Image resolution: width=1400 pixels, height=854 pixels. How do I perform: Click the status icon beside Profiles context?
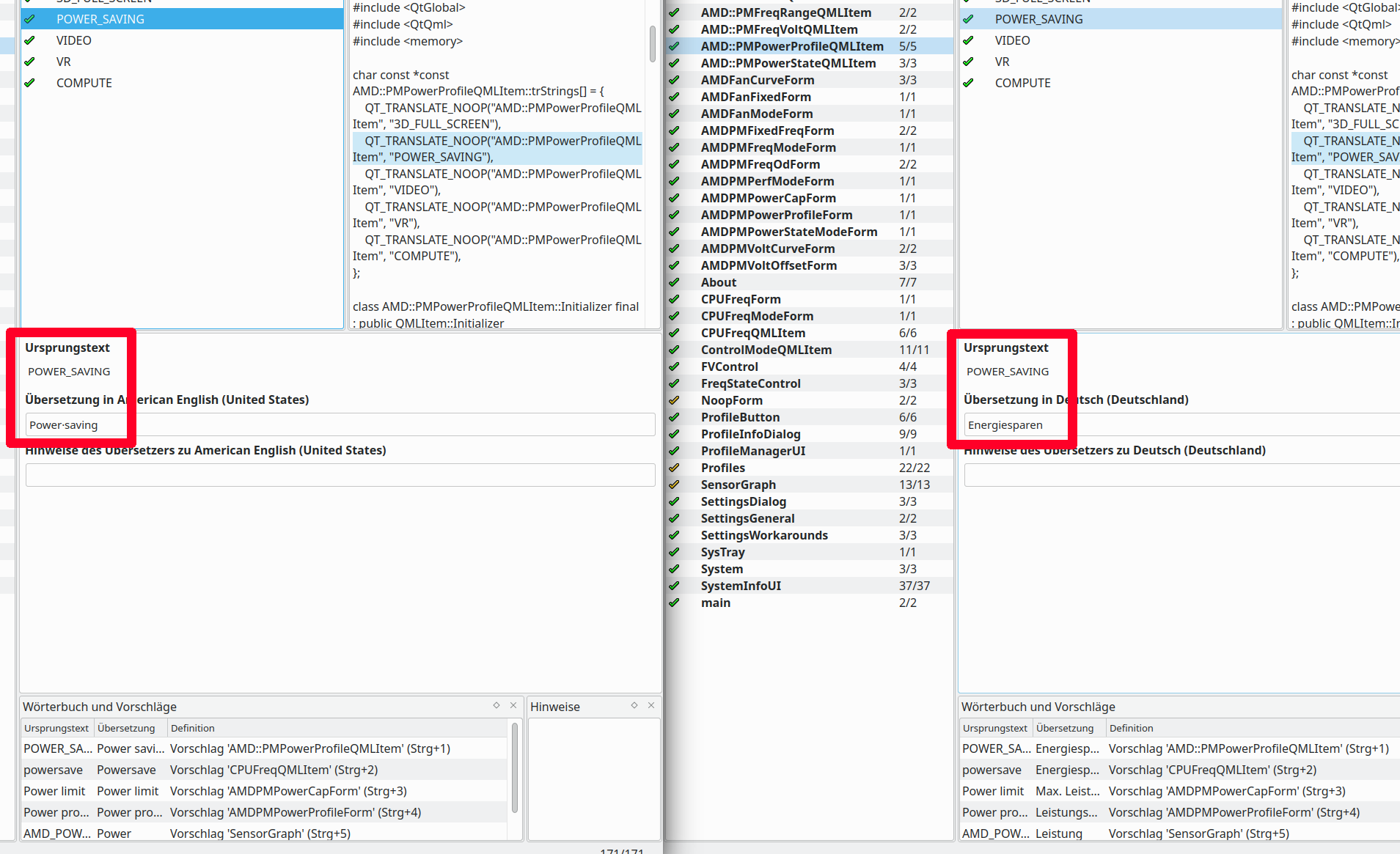tap(674, 468)
